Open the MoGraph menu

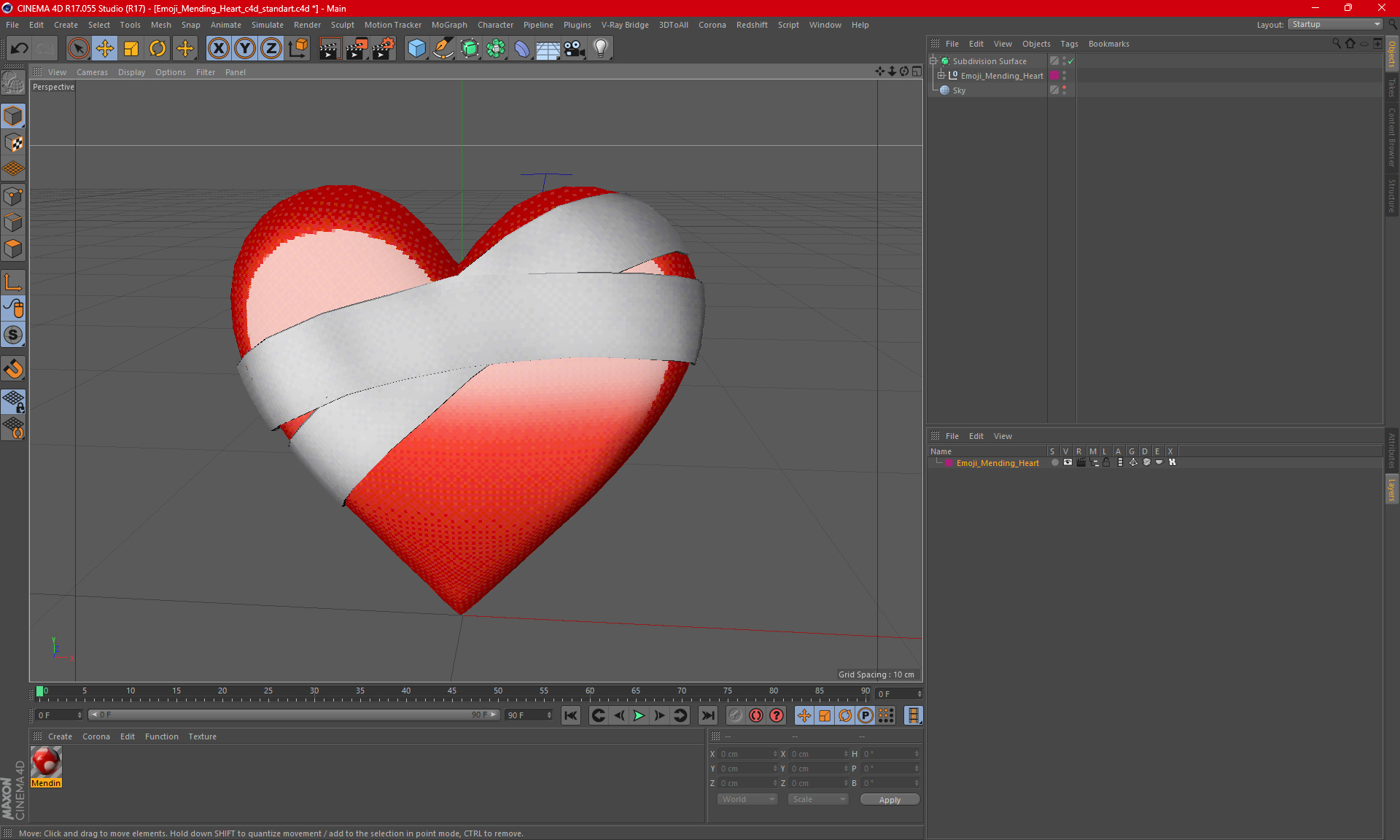click(449, 25)
